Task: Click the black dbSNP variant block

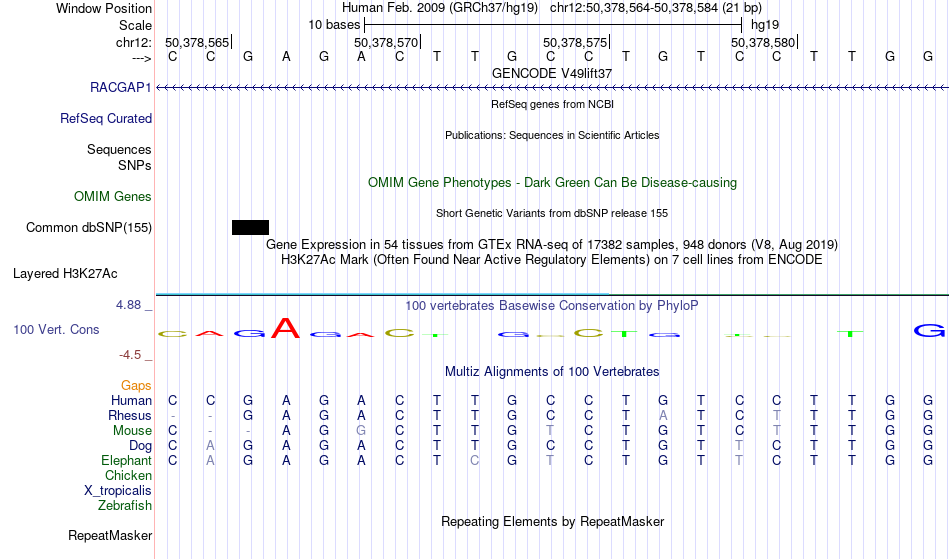Action: tap(250, 227)
